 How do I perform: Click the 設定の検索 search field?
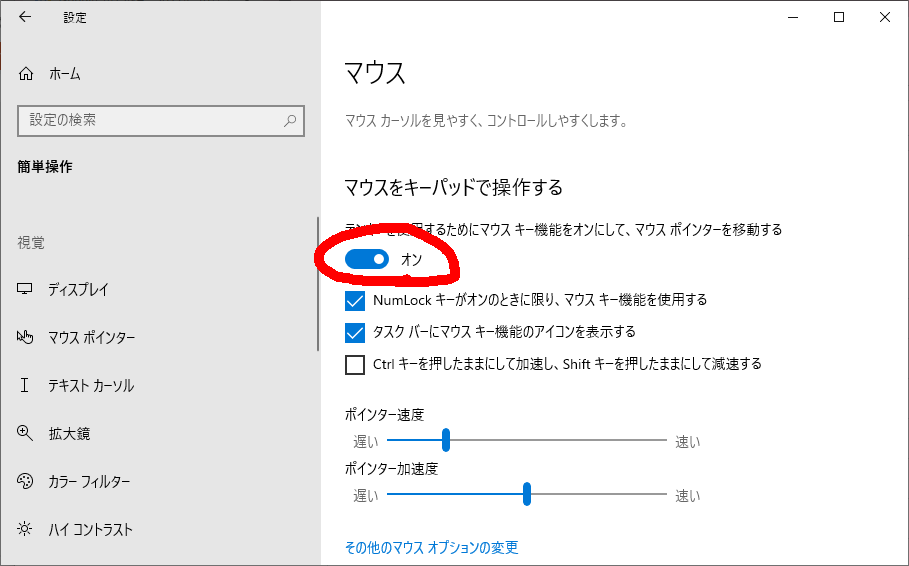[x=150, y=120]
